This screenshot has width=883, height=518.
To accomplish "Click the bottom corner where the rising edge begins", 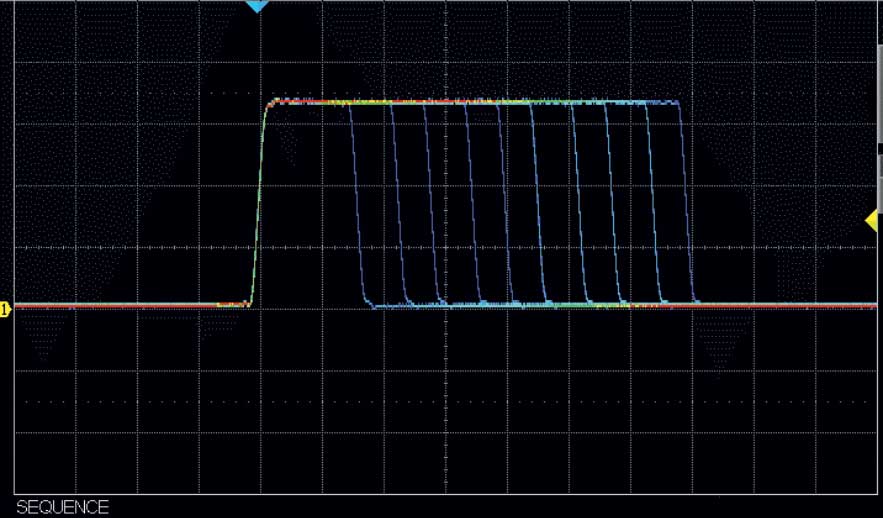I will click(x=250, y=301).
